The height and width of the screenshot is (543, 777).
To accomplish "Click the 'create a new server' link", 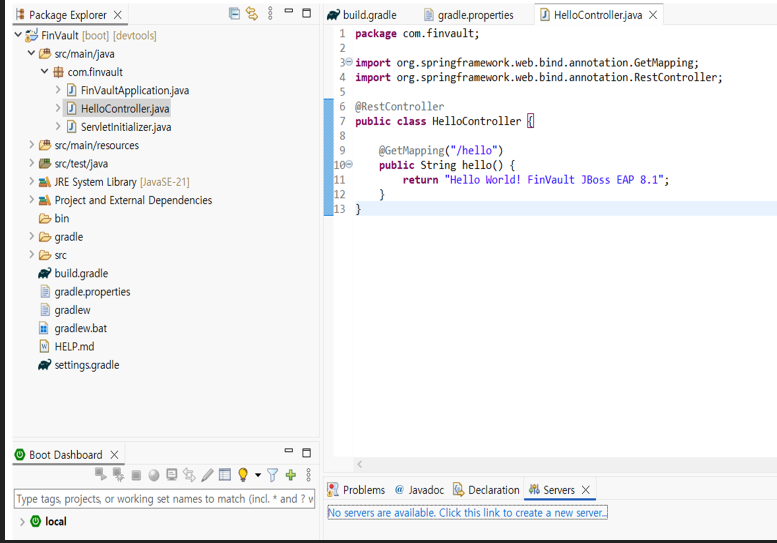I will click(x=467, y=512).
